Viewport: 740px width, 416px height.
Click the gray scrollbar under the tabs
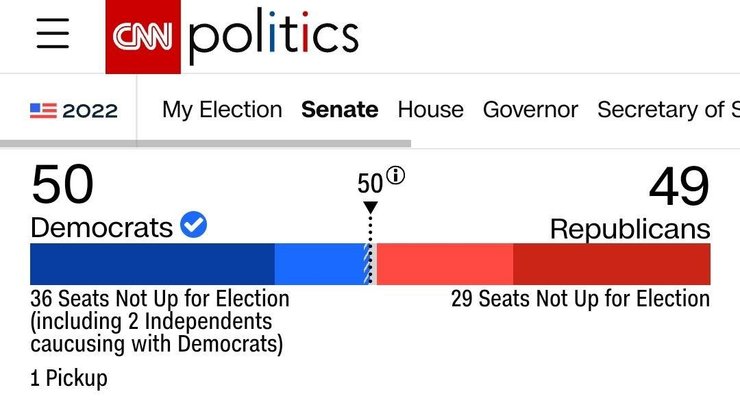[205, 143]
